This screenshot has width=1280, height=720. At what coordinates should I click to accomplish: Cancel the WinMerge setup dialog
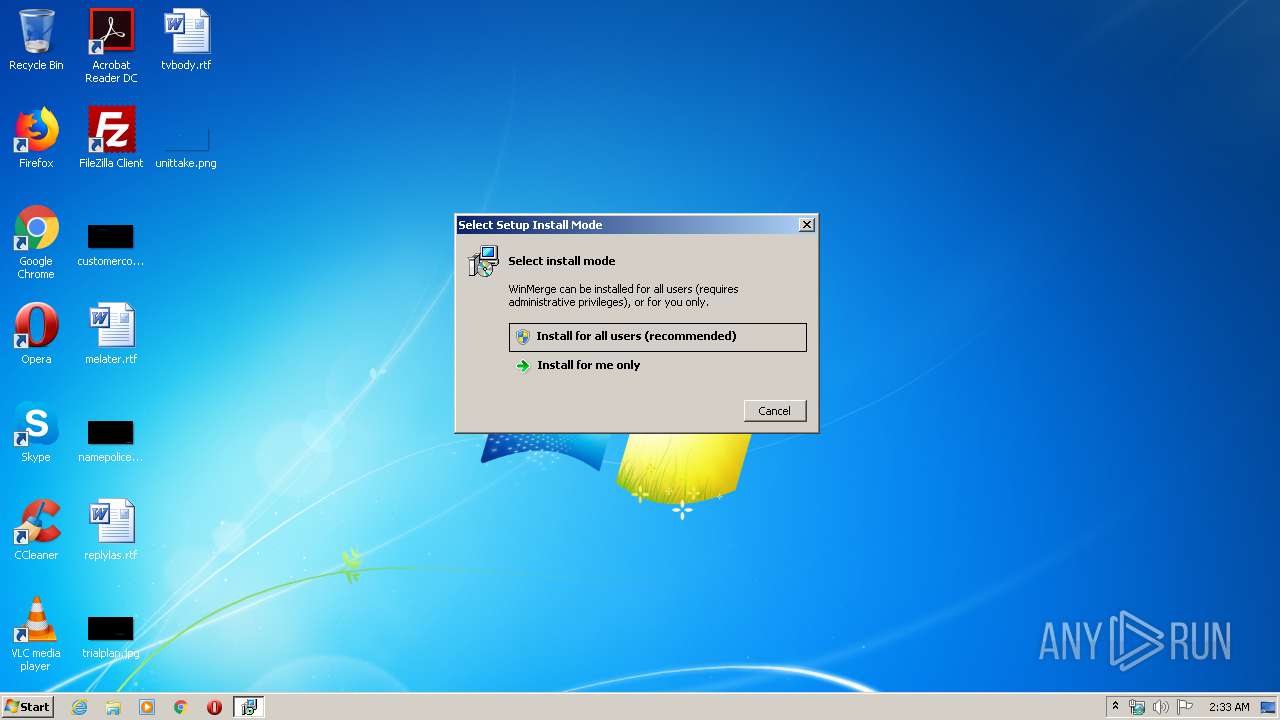(x=774, y=411)
